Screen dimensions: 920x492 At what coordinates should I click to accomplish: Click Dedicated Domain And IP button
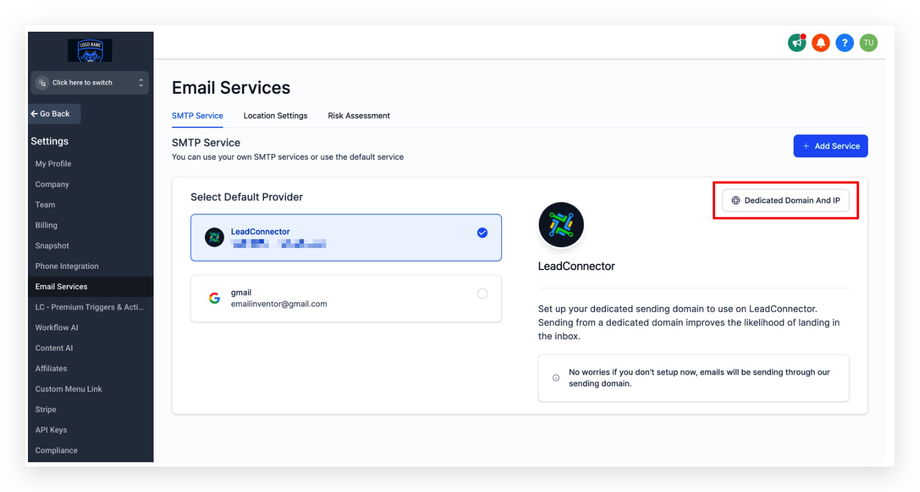[785, 201]
